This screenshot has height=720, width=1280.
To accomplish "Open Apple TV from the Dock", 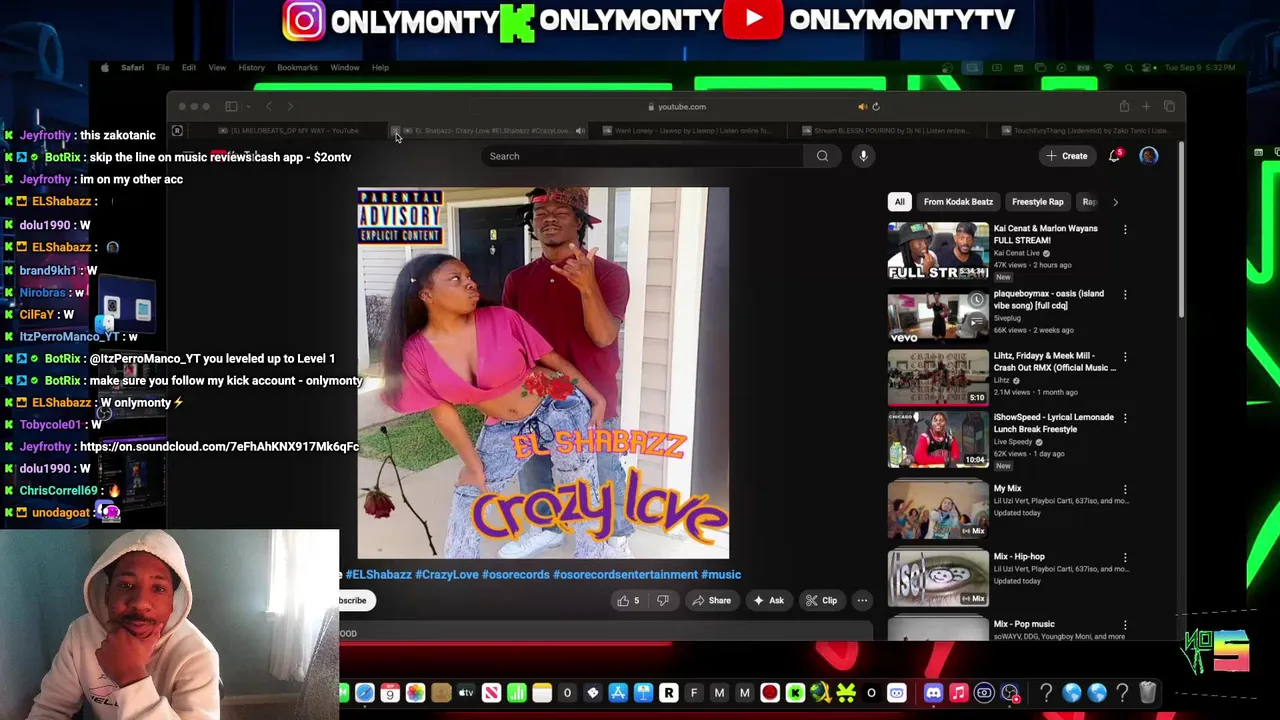I will tap(466, 693).
